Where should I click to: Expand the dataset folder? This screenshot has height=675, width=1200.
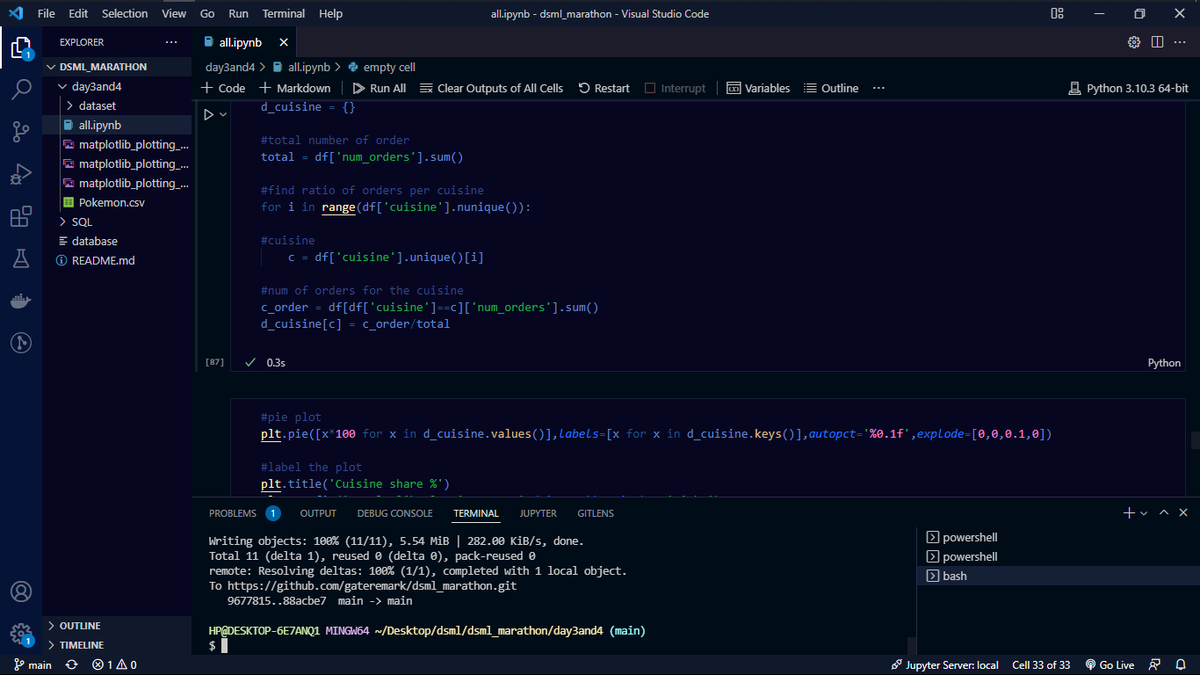[x=96, y=105]
